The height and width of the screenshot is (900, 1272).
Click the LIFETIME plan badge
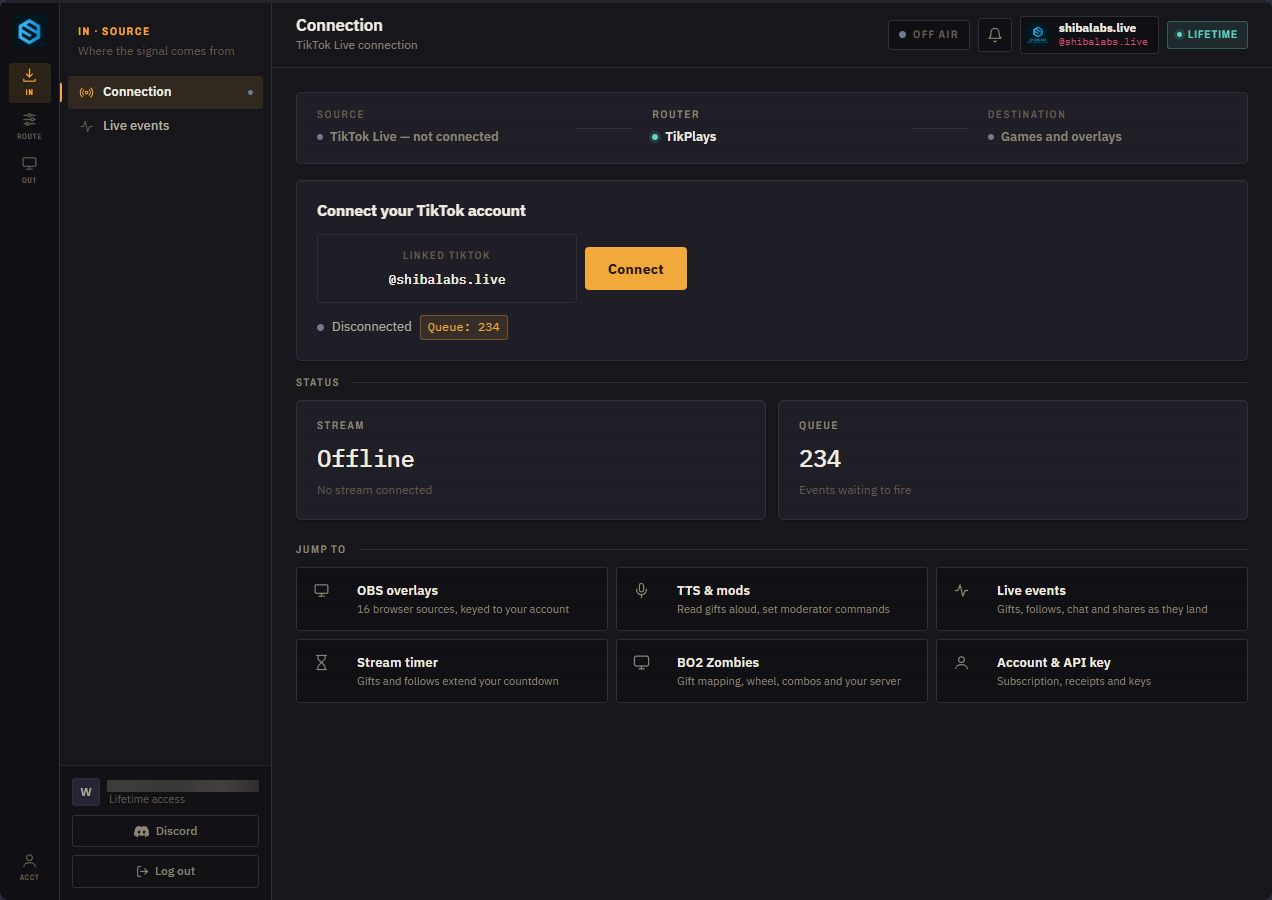click(x=1207, y=34)
